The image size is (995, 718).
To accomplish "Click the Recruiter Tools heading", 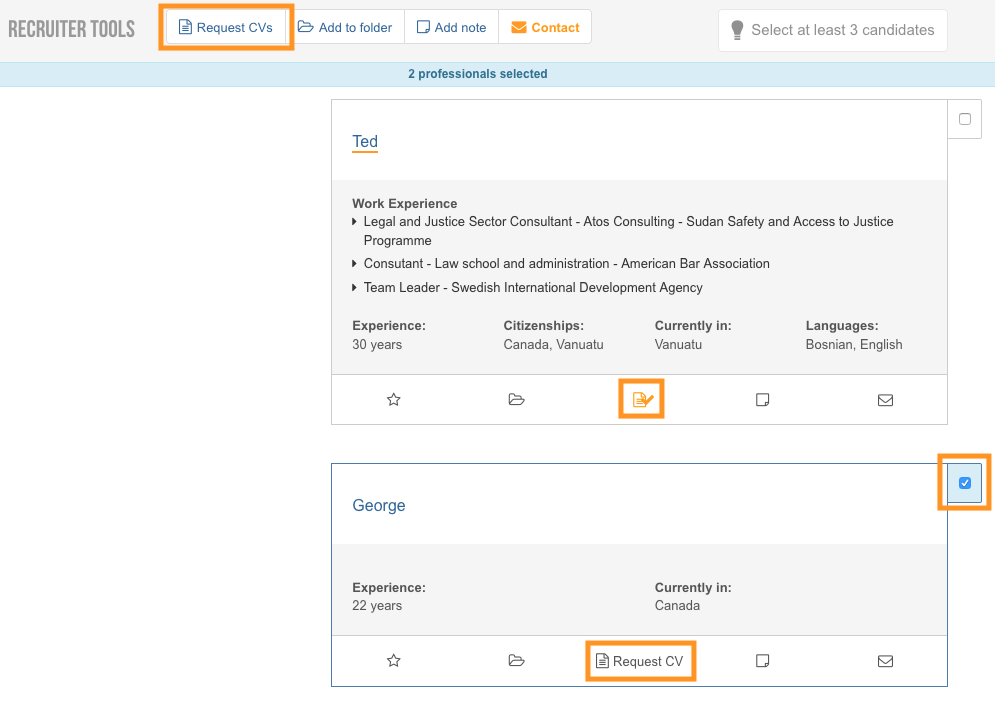I will [71, 29].
